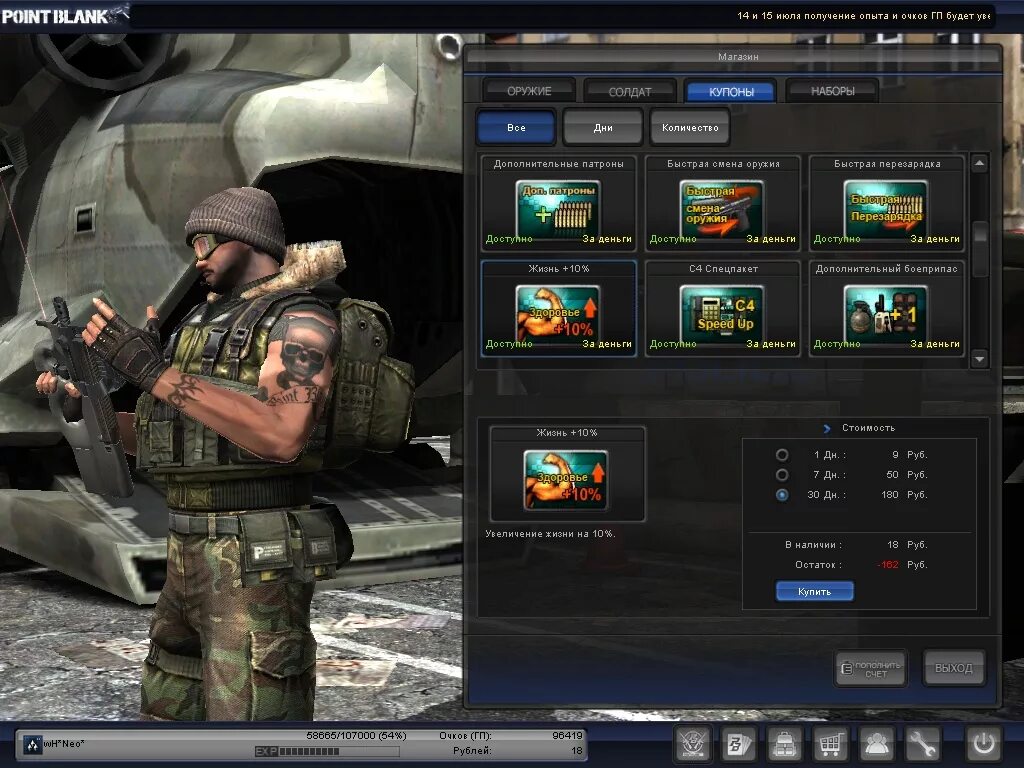Choose the 7 Дн. price option

[781, 475]
